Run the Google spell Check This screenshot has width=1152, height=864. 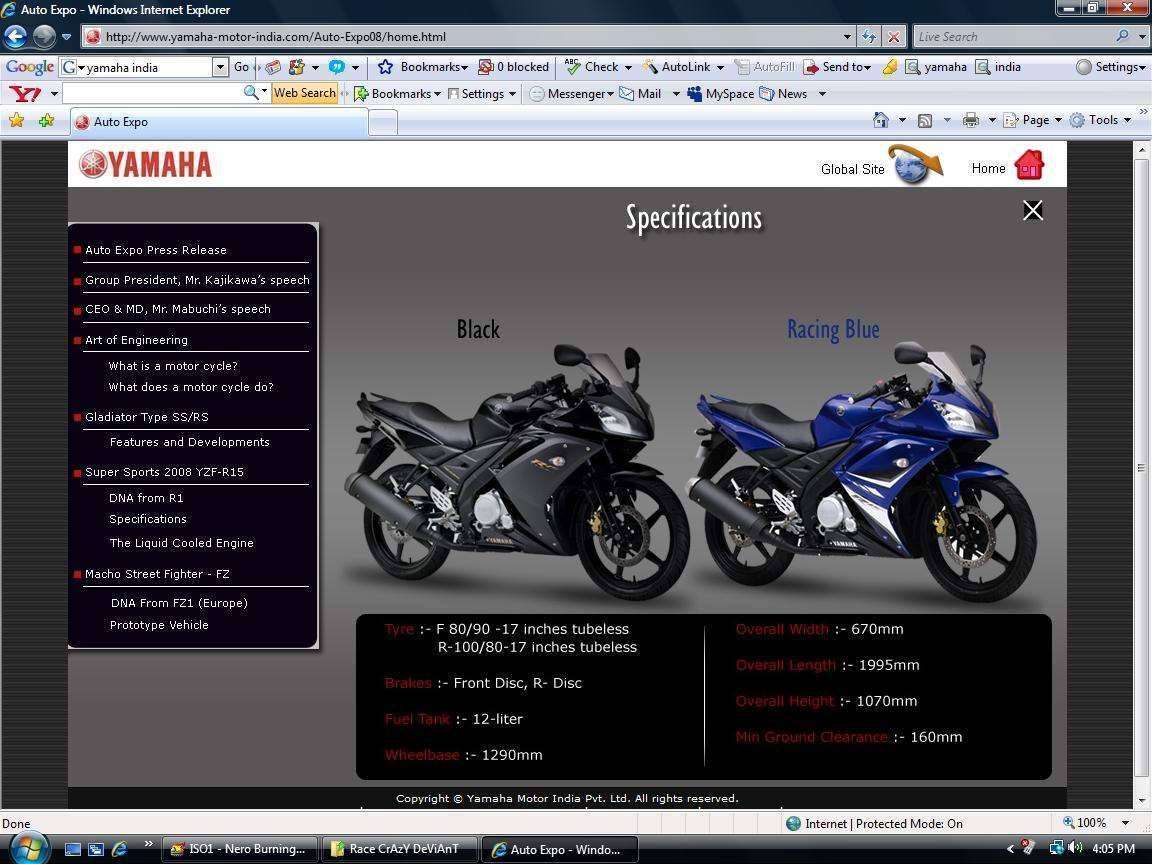(592, 67)
